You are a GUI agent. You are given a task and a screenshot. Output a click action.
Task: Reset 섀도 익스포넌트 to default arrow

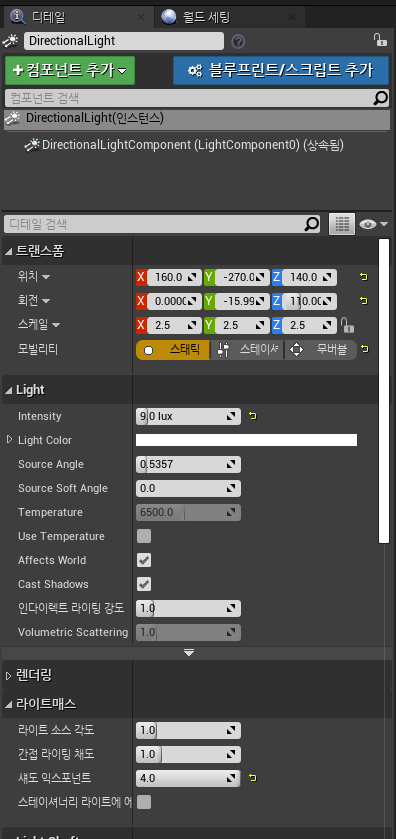tap(253, 778)
